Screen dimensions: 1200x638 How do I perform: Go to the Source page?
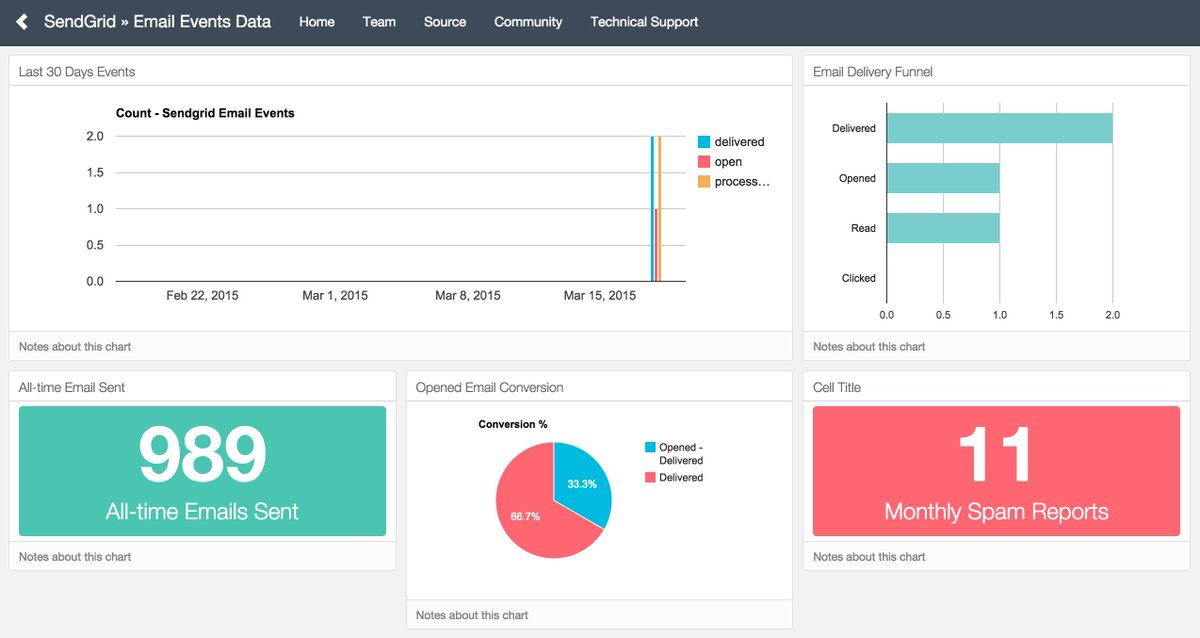click(444, 21)
